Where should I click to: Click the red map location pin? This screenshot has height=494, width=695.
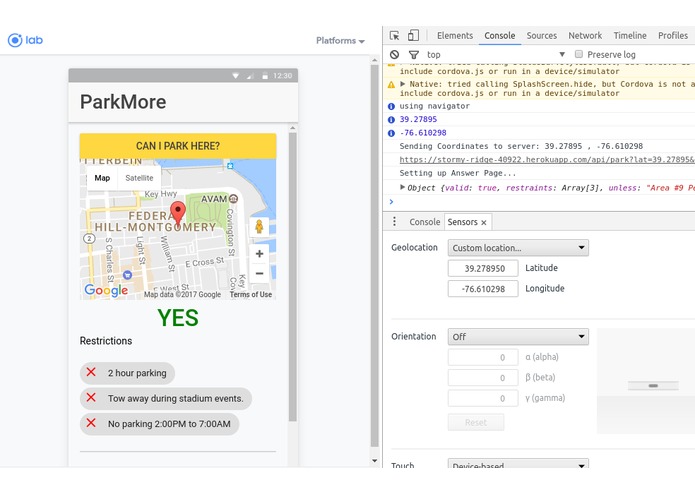pos(178,213)
